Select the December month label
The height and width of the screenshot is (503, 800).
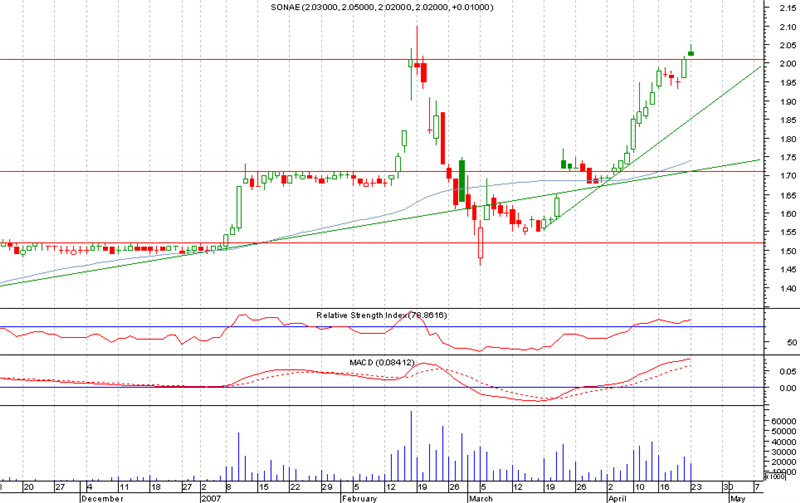pyautogui.click(x=103, y=498)
